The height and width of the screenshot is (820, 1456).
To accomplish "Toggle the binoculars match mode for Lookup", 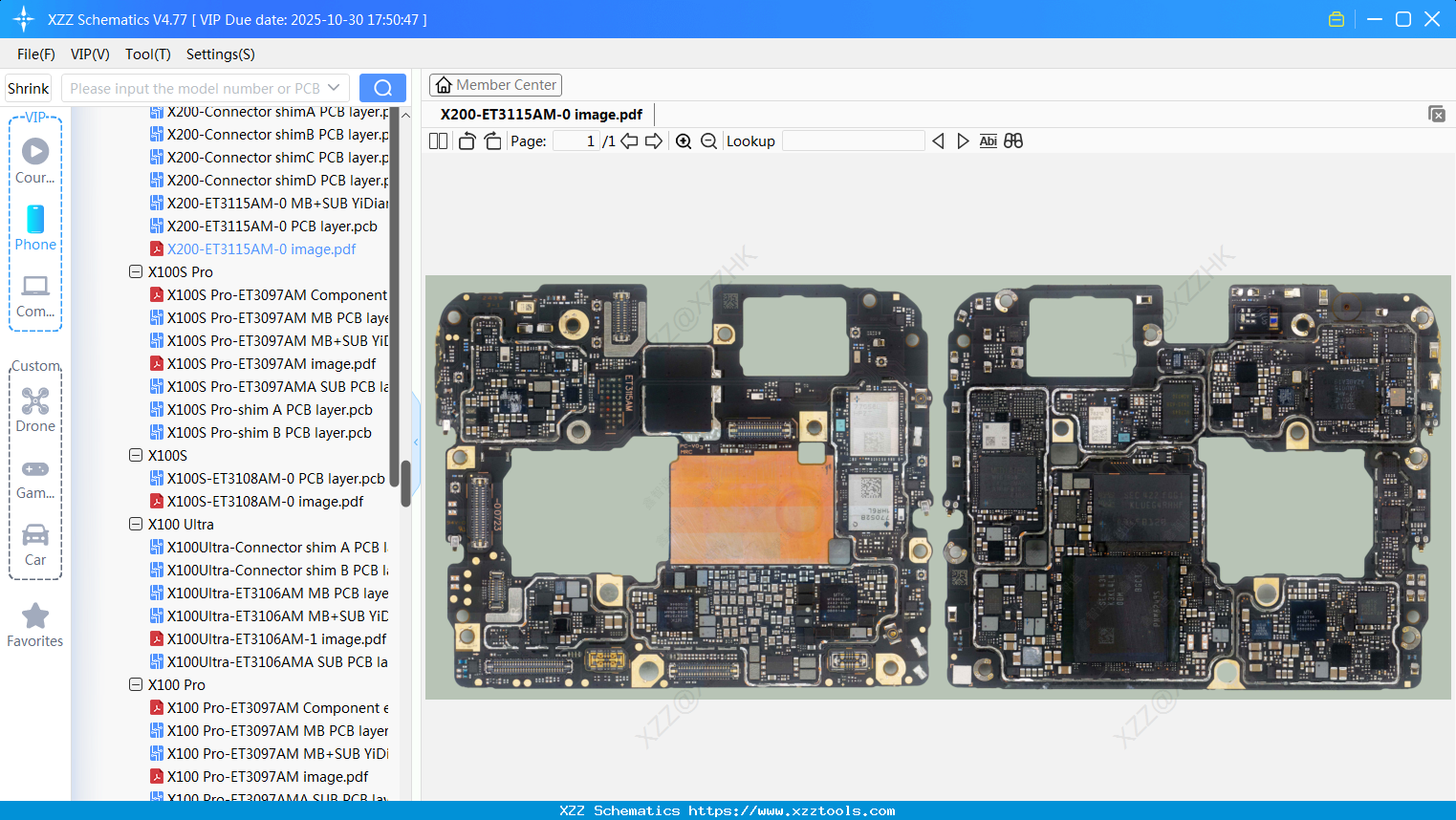I will click(1013, 140).
